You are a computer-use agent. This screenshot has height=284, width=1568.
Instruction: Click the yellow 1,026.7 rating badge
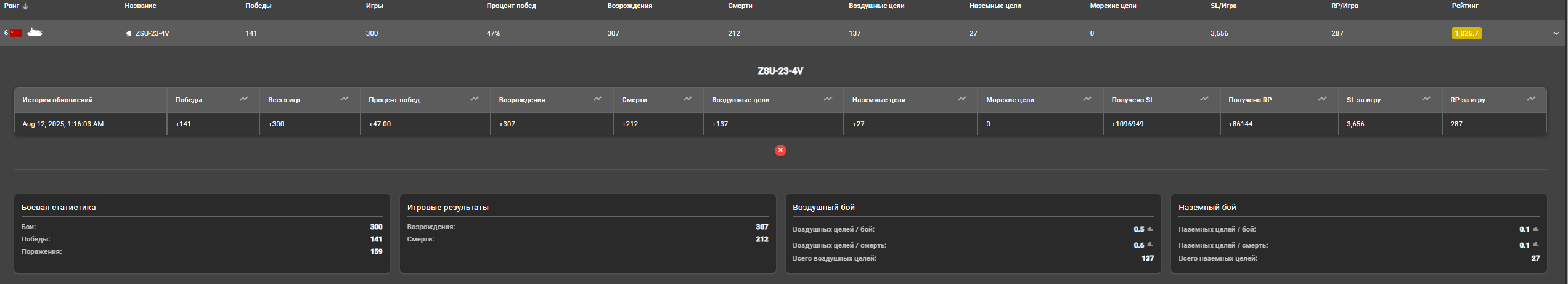[x=1466, y=33]
